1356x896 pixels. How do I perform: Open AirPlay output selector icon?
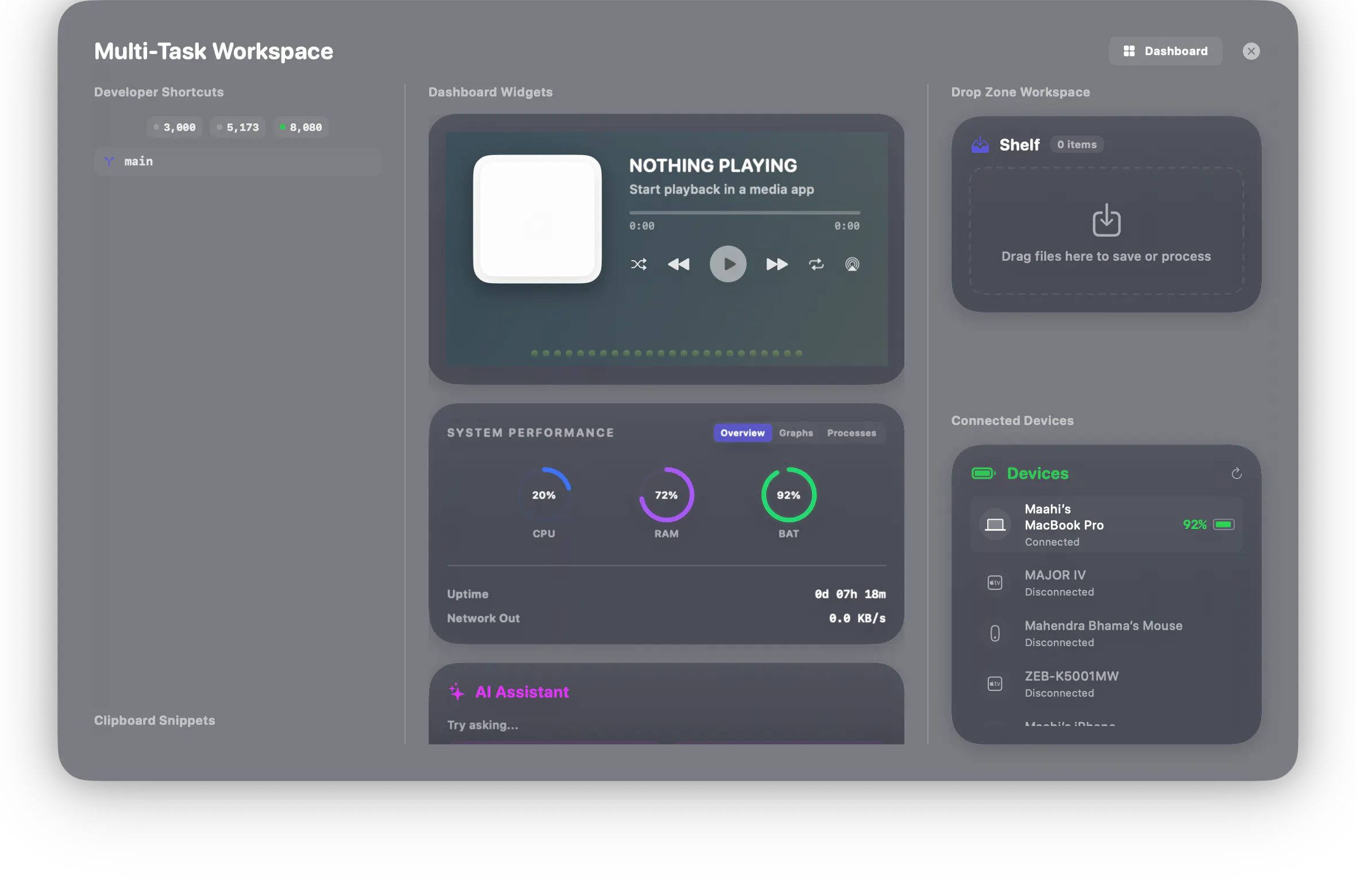pyautogui.click(x=852, y=264)
